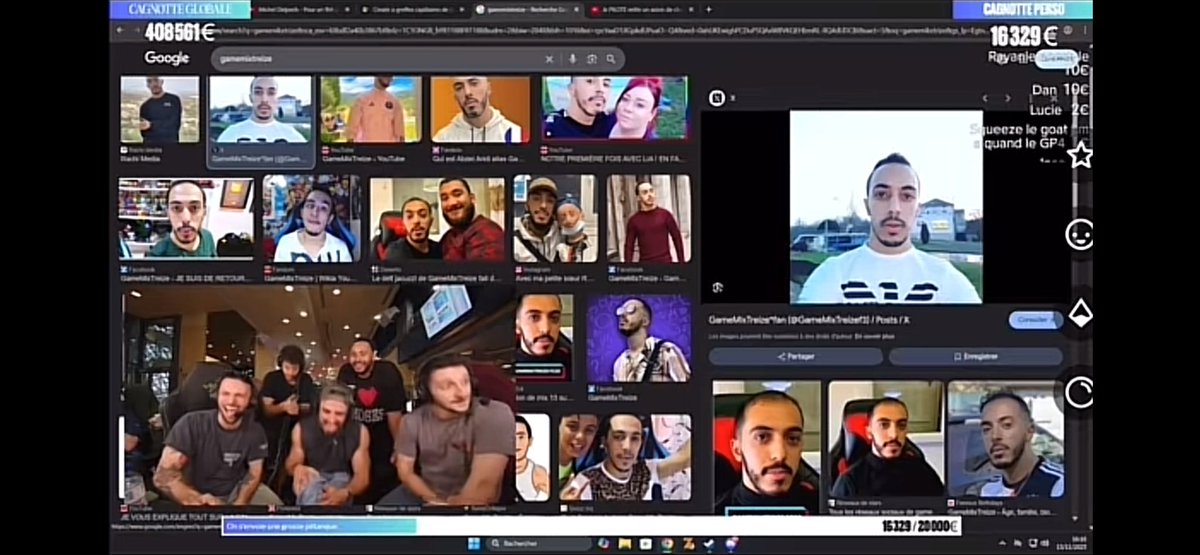Viewport: 1200px width, 555px height.
Task: Click the donation goal progress bar 16329/20000€
Action: click(590, 526)
